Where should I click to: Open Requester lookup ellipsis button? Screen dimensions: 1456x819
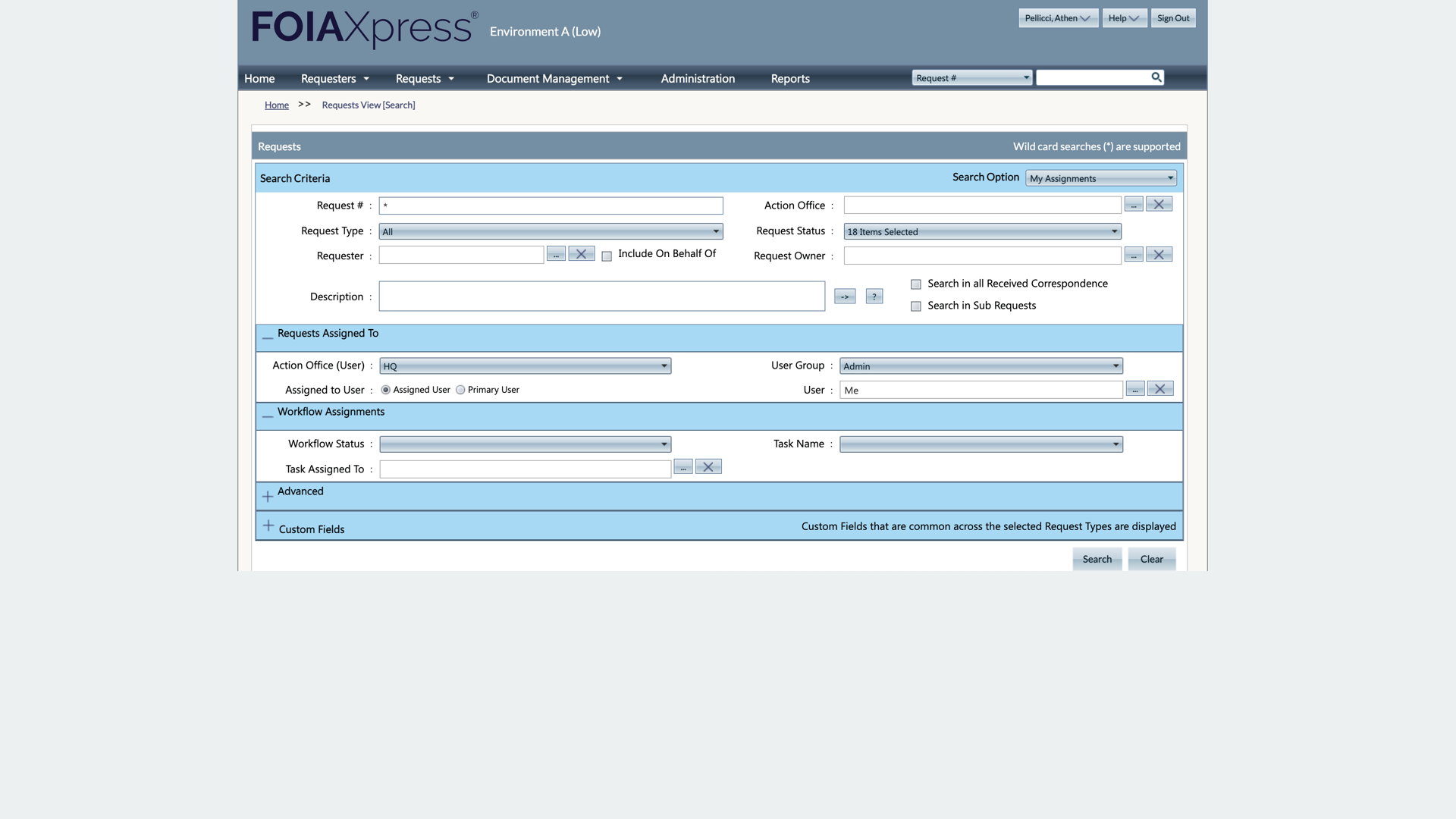[x=556, y=254]
